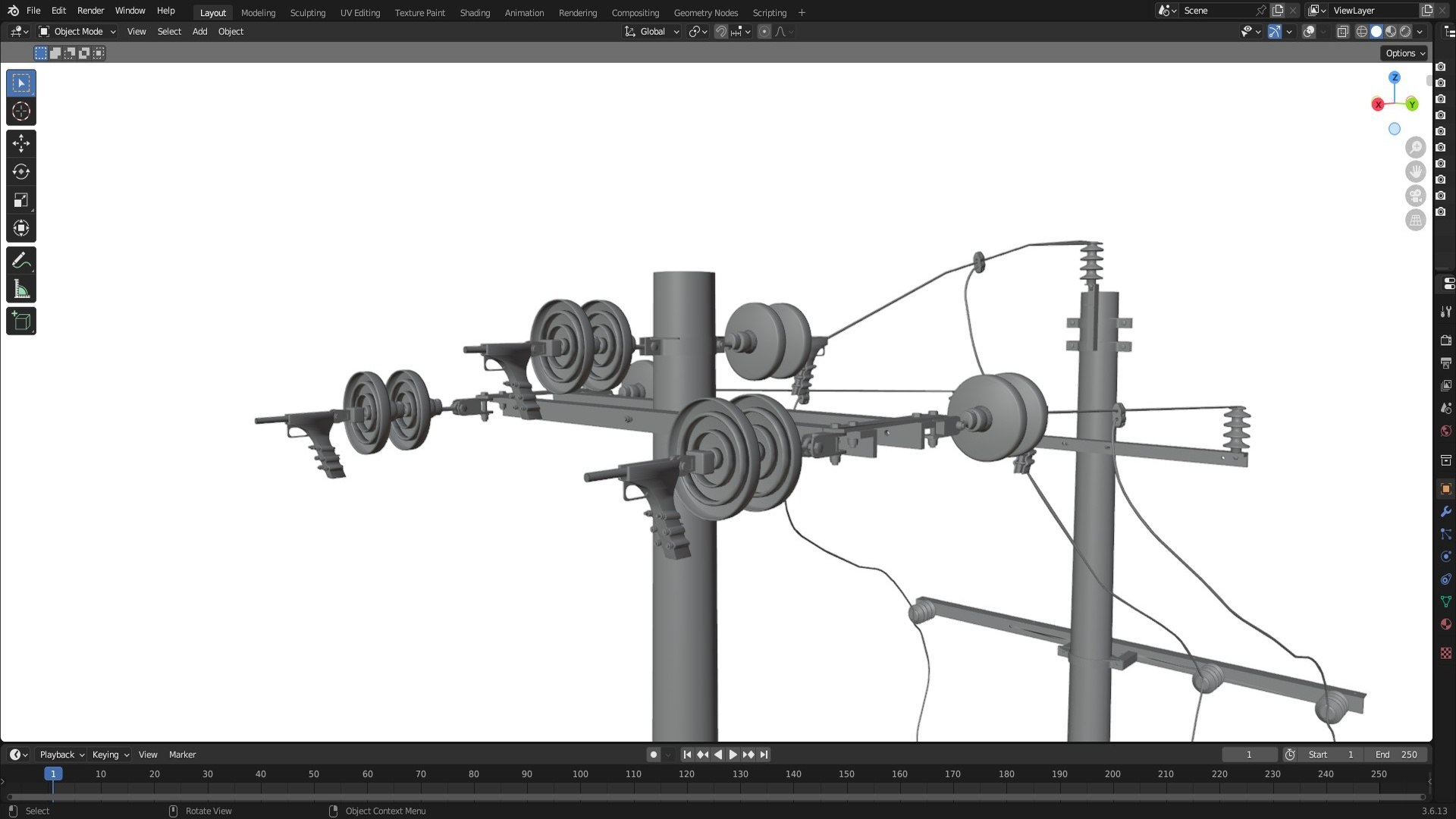The image size is (1456, 819).
Task: Open the Keying dropdown in timeline
Action: click(x=110, y=755)
